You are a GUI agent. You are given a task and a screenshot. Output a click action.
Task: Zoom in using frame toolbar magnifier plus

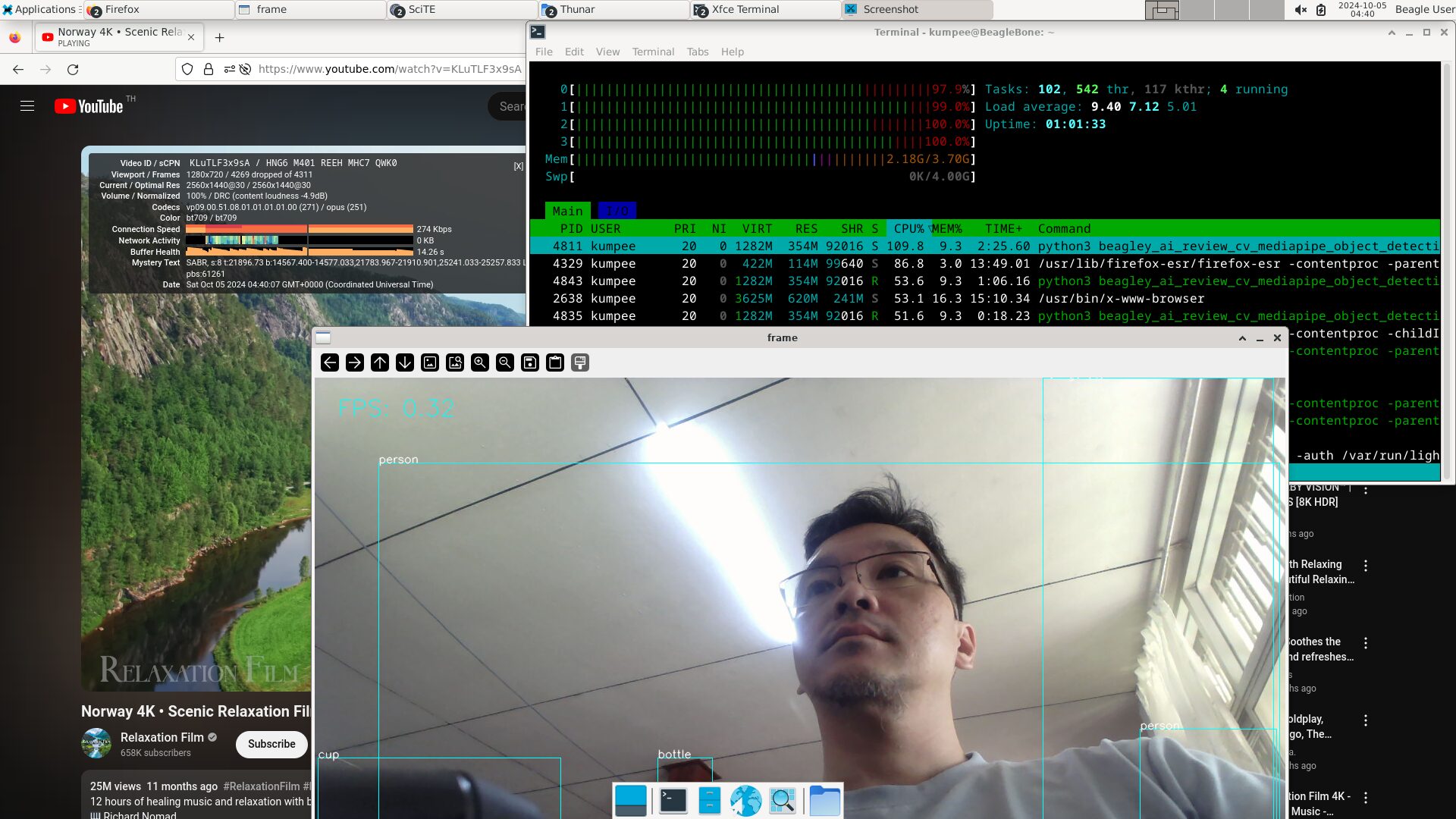(480, 362)
